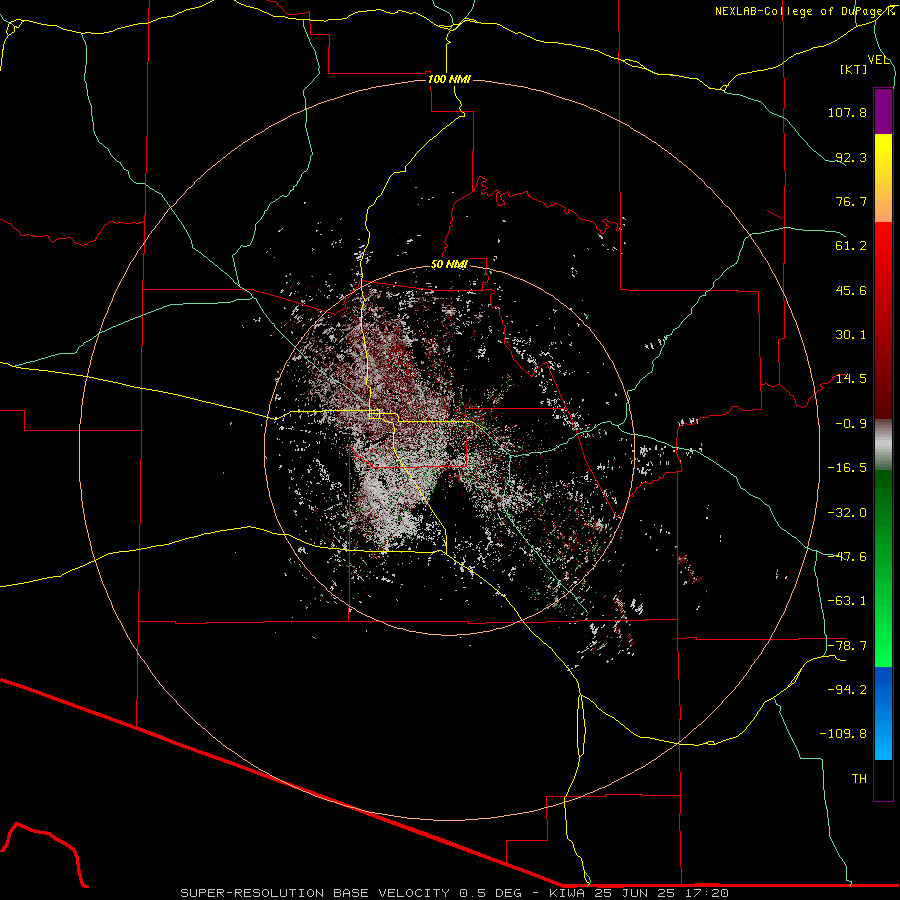Click the -78.7 legend value

[x=847, y=646]
